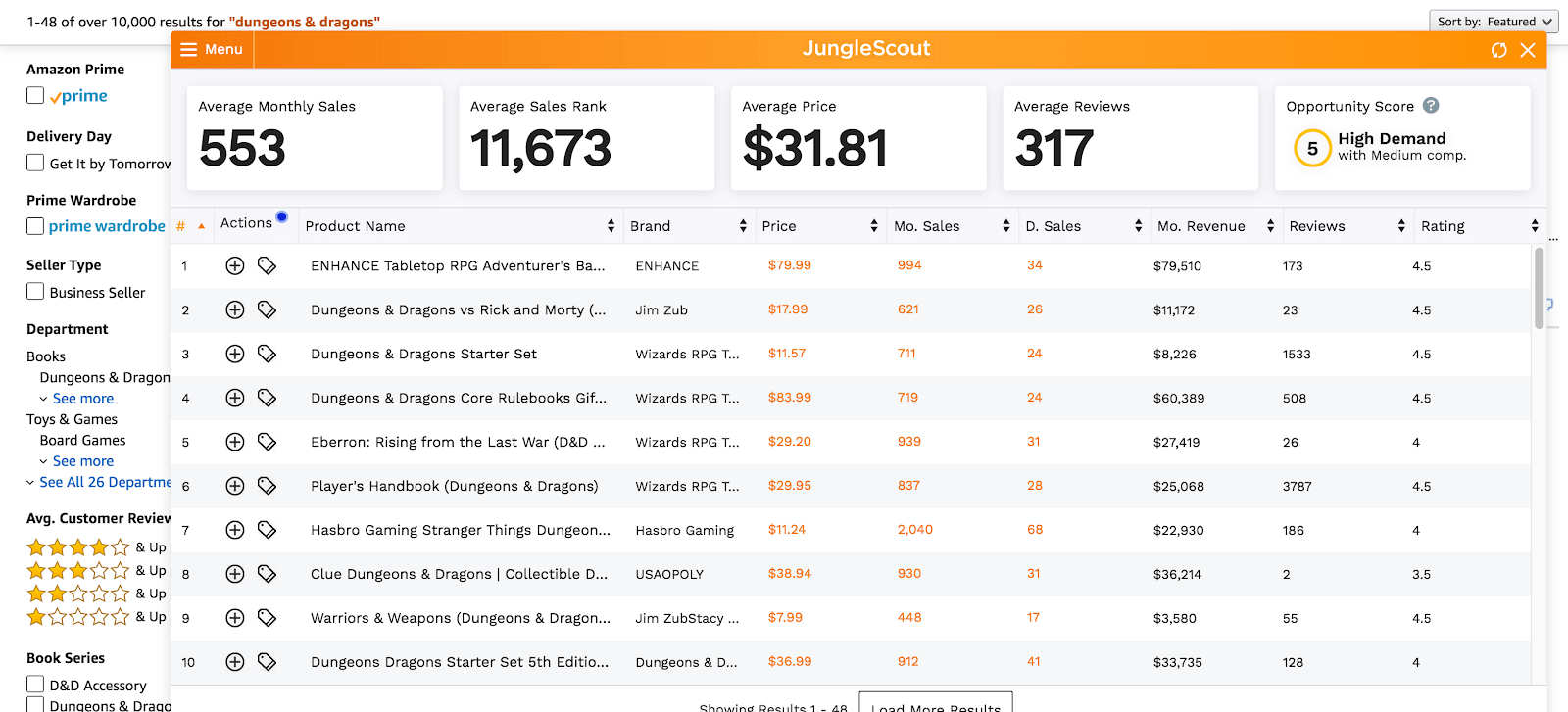Click the plus icon for Clue Dungeons & Dragons row
This screenshot has width=1568, height=712.
[x=235, y=574]
